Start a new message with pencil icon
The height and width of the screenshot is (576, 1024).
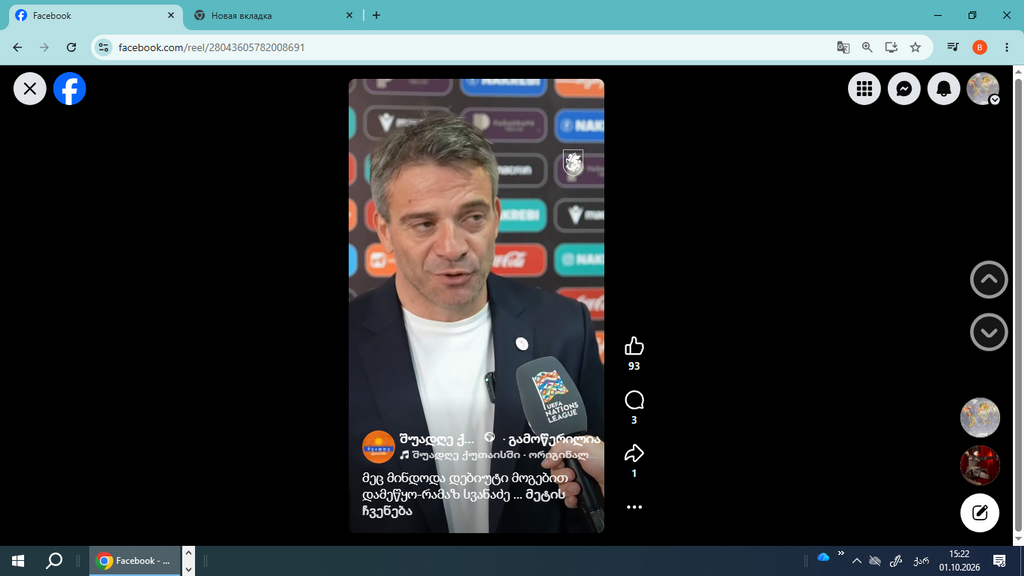tap(980, 513)
